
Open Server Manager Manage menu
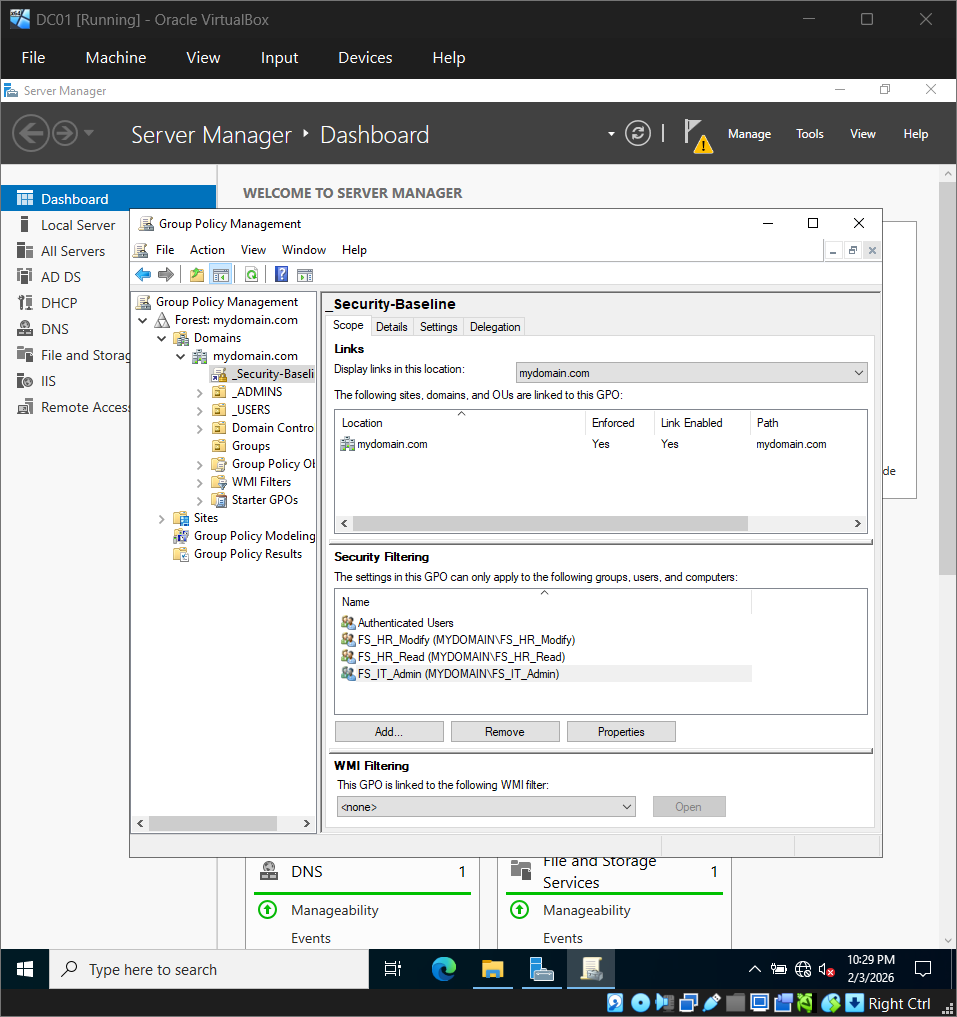749,134
